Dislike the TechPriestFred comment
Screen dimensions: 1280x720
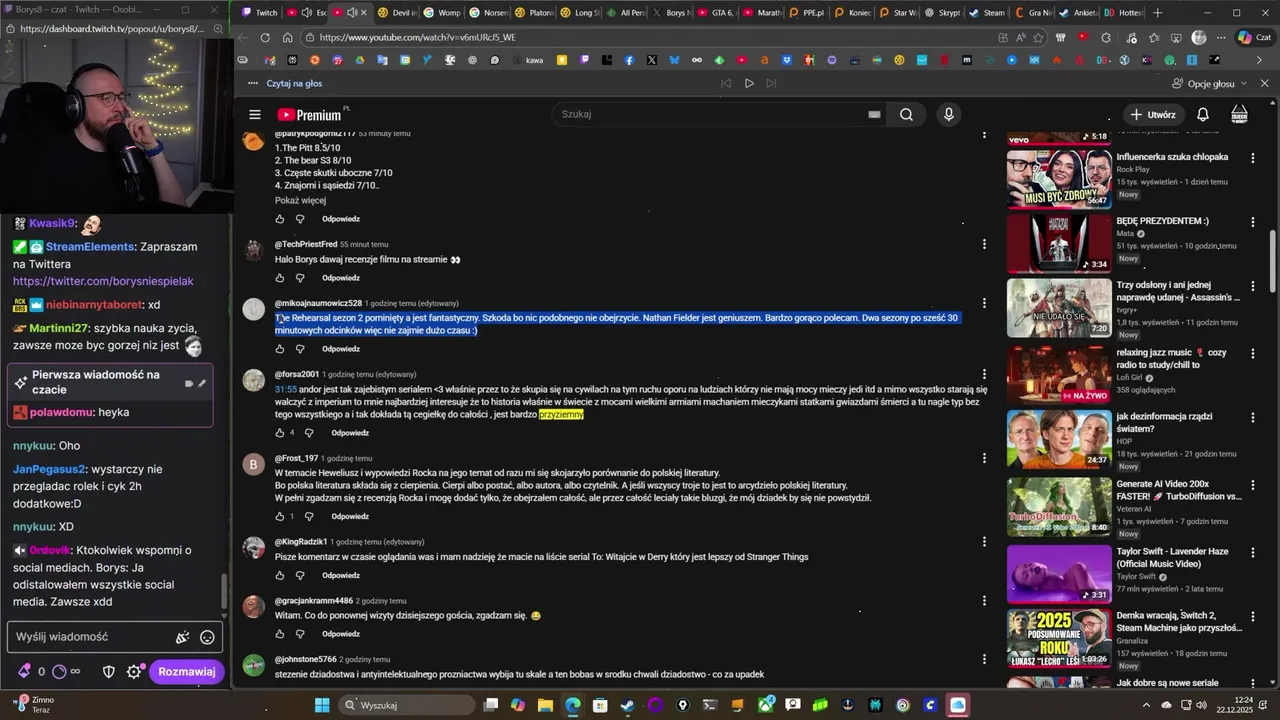pyautogui.click(x=299, y=278)
